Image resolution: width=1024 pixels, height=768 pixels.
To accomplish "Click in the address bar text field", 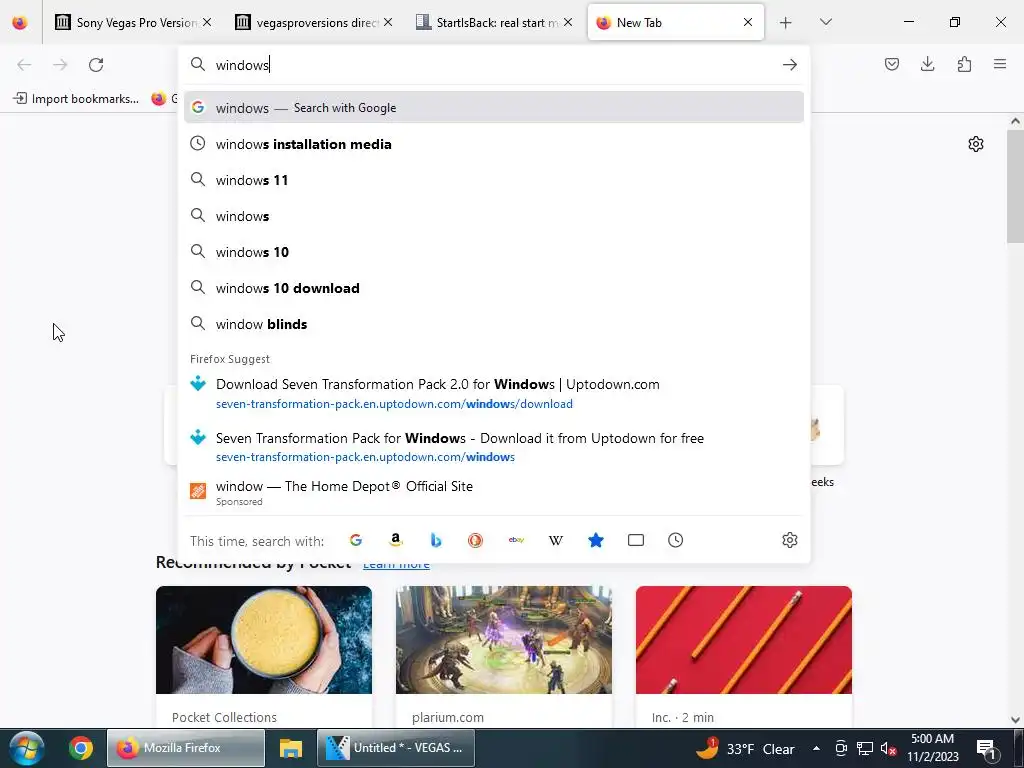I will (496, 65).
